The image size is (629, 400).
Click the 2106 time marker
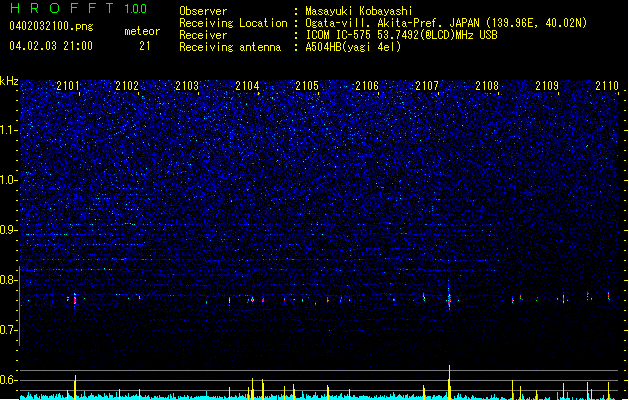coord(367,85)
